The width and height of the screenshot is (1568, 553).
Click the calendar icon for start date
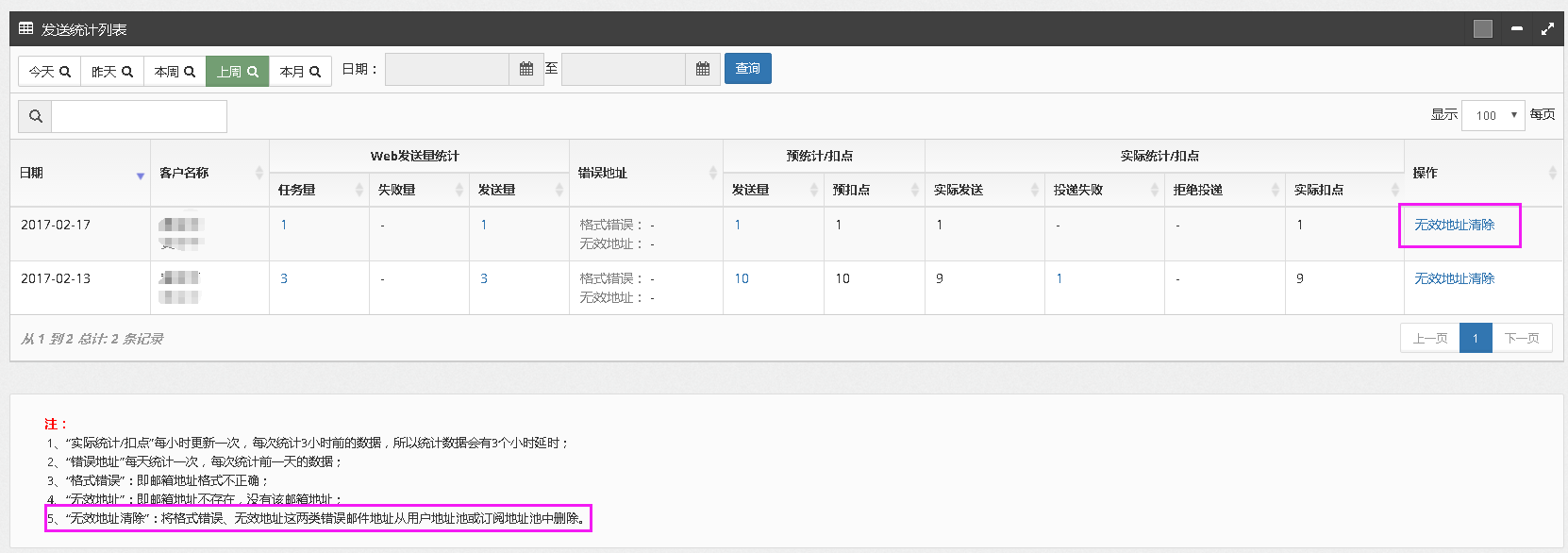coord(526,69)
